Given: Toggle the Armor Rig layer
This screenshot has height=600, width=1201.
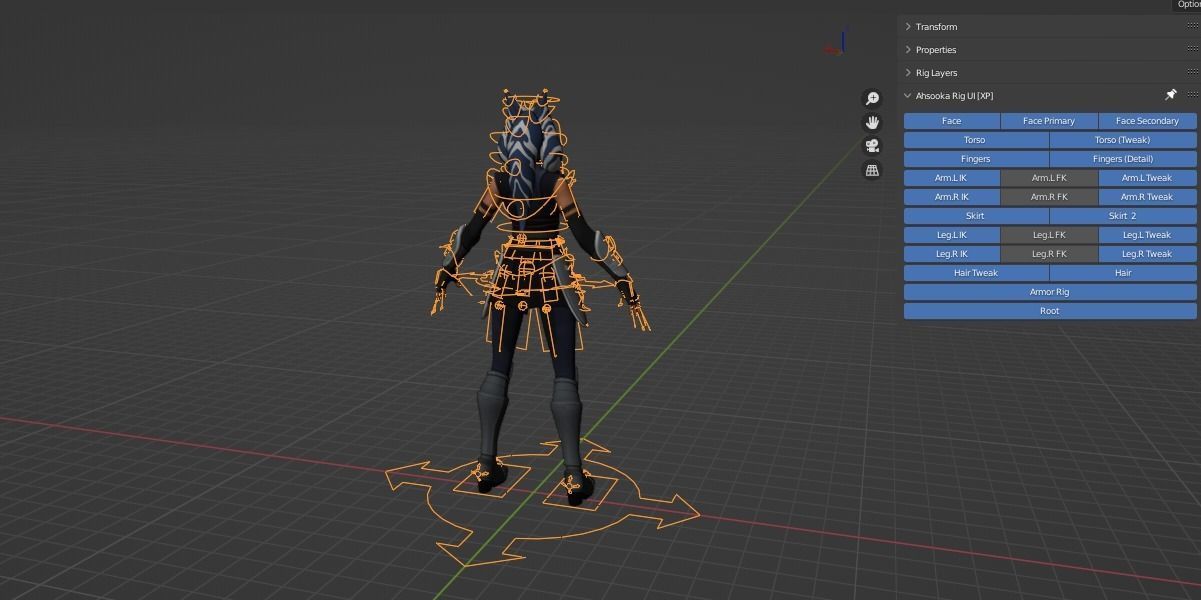Looking at the screenshot, I should 1050,292.
